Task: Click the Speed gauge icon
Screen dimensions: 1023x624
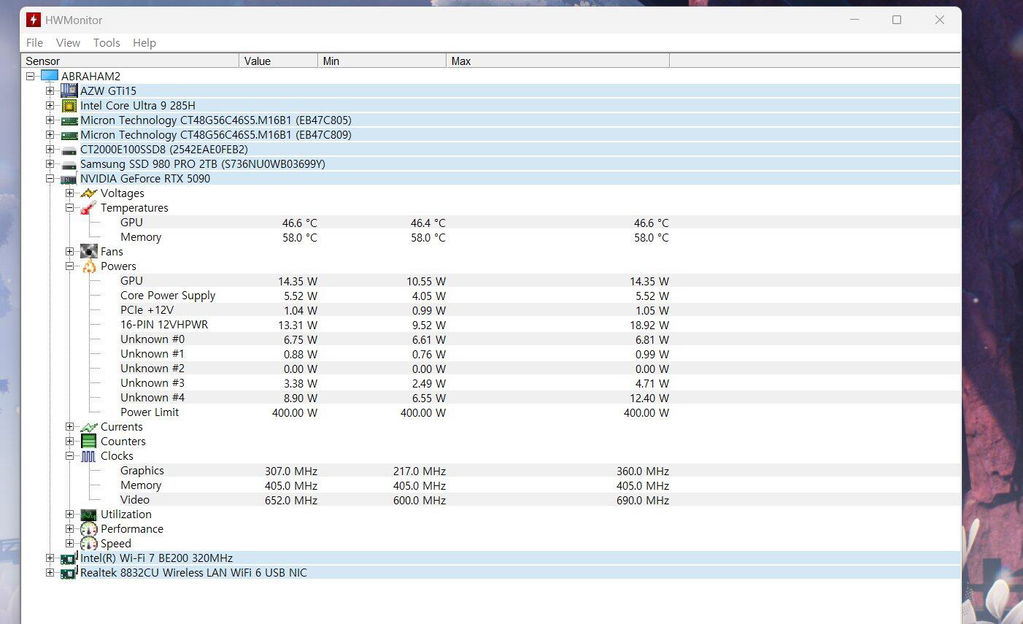Action: coord(89,544)
